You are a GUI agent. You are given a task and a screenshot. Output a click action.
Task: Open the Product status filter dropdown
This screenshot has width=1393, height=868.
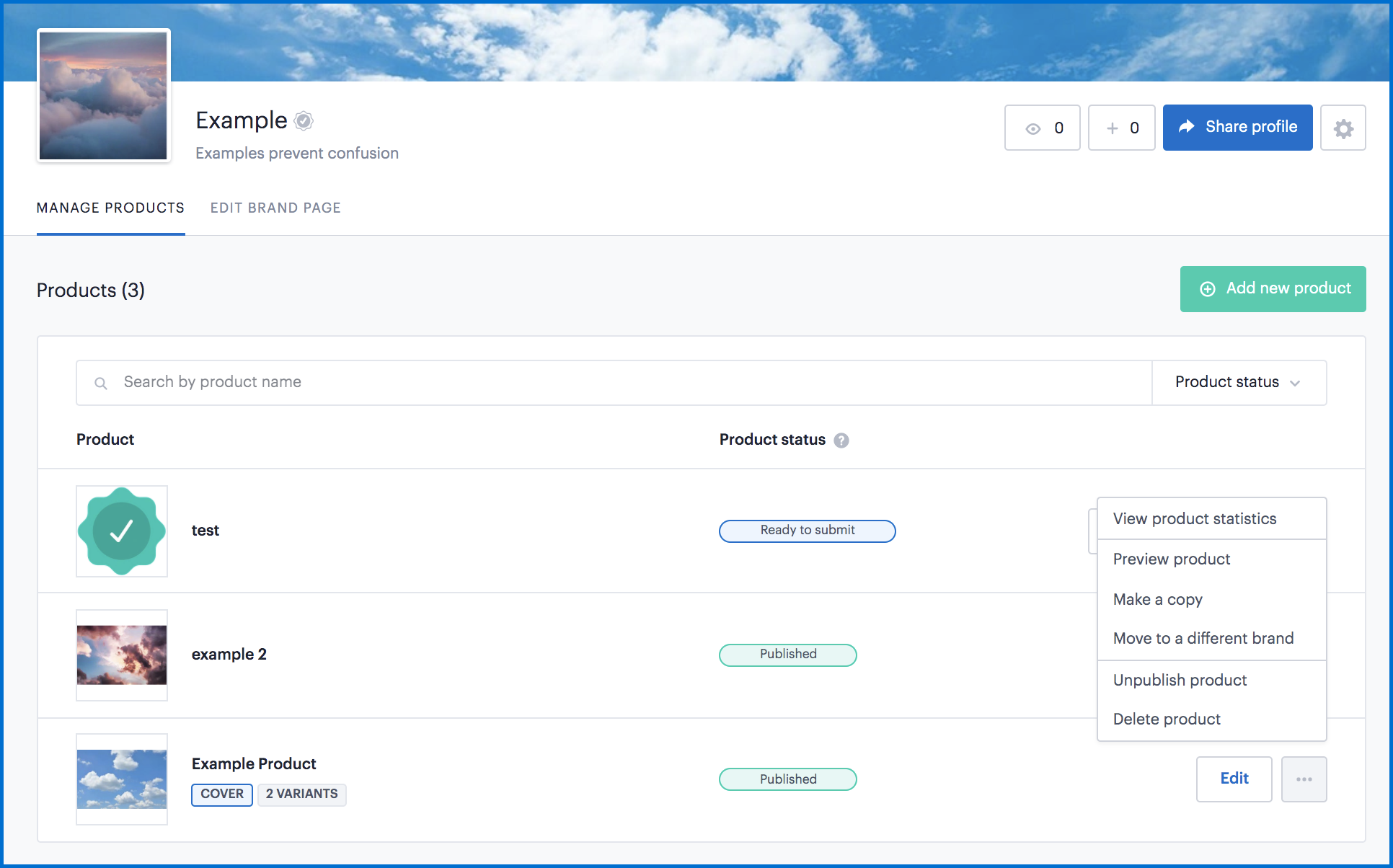[1239, 383]
